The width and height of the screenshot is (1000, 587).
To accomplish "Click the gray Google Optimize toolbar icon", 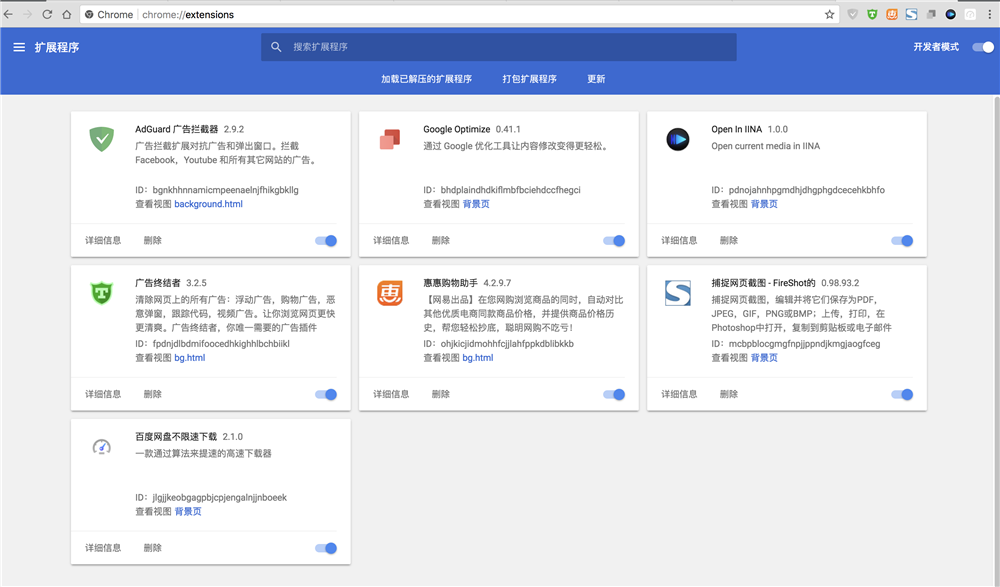I will click(x=931, y=14).
